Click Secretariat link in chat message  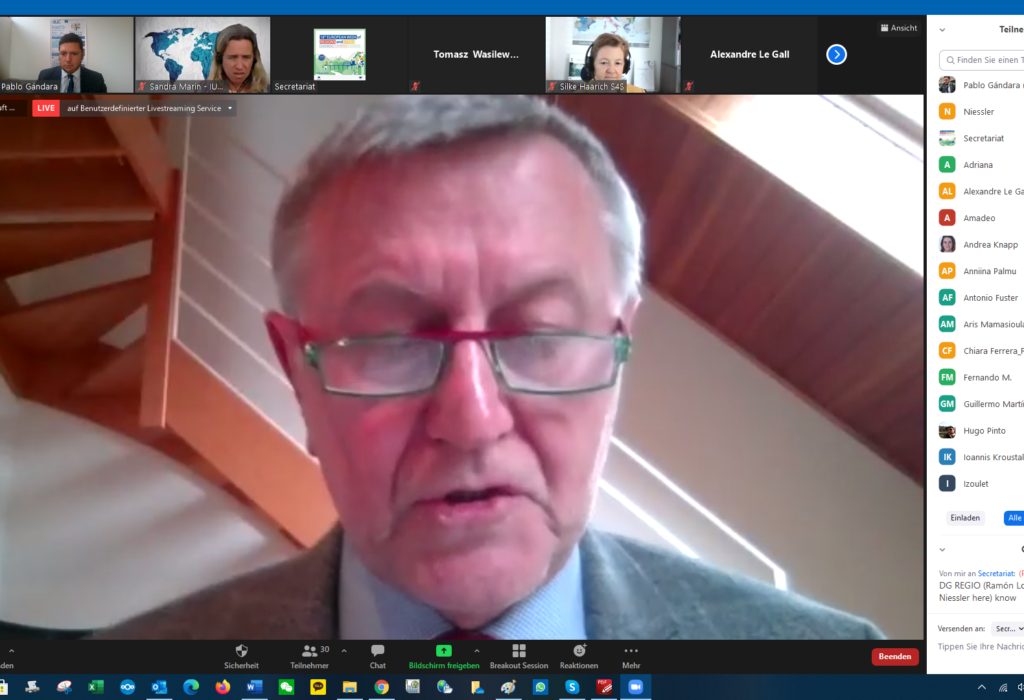click(997, 573)
